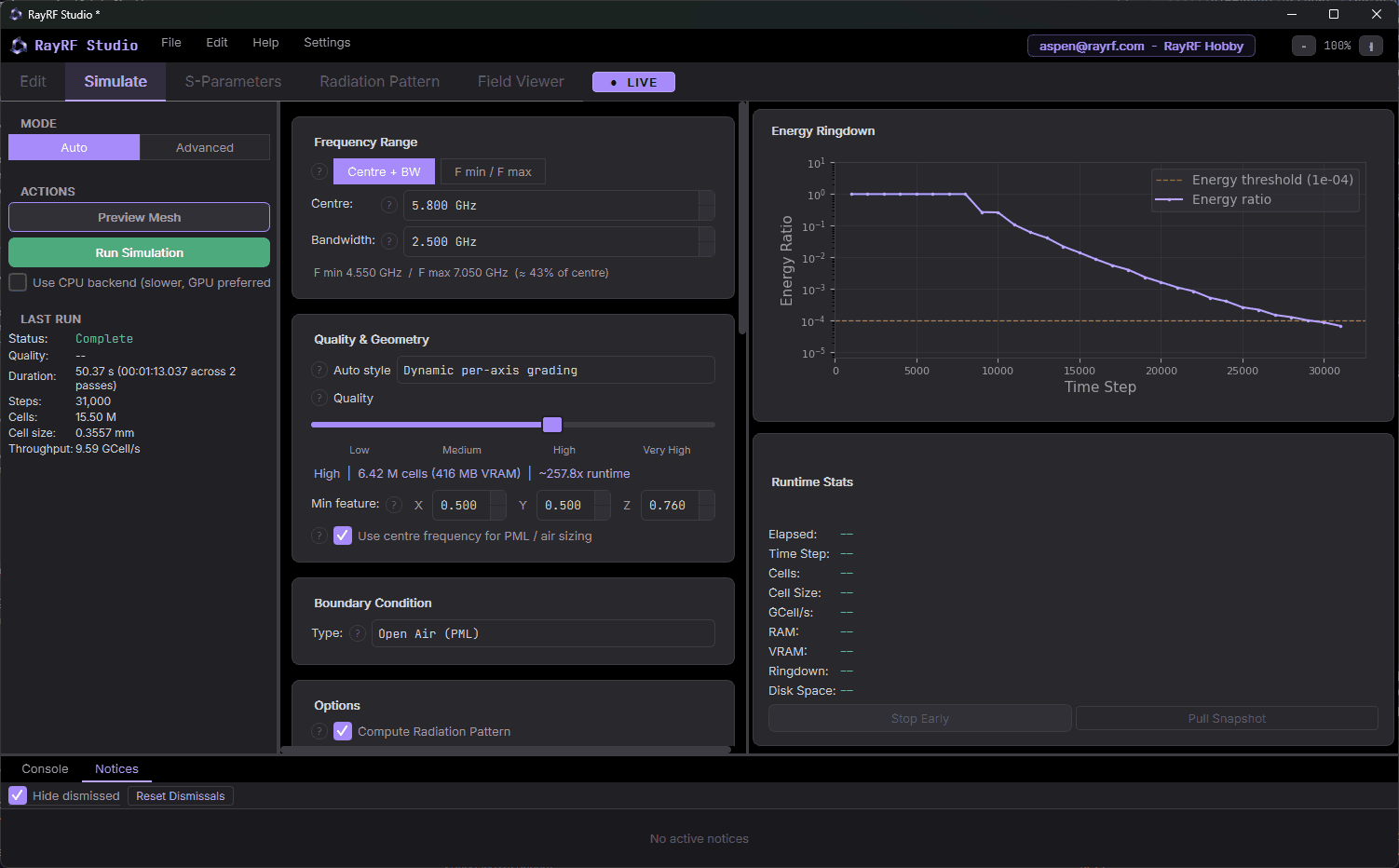This screenshot has width=1399, height=868.
Task: Uncheck Use centre frequency for PML / air sizing
Action: (x=343, y=536)
